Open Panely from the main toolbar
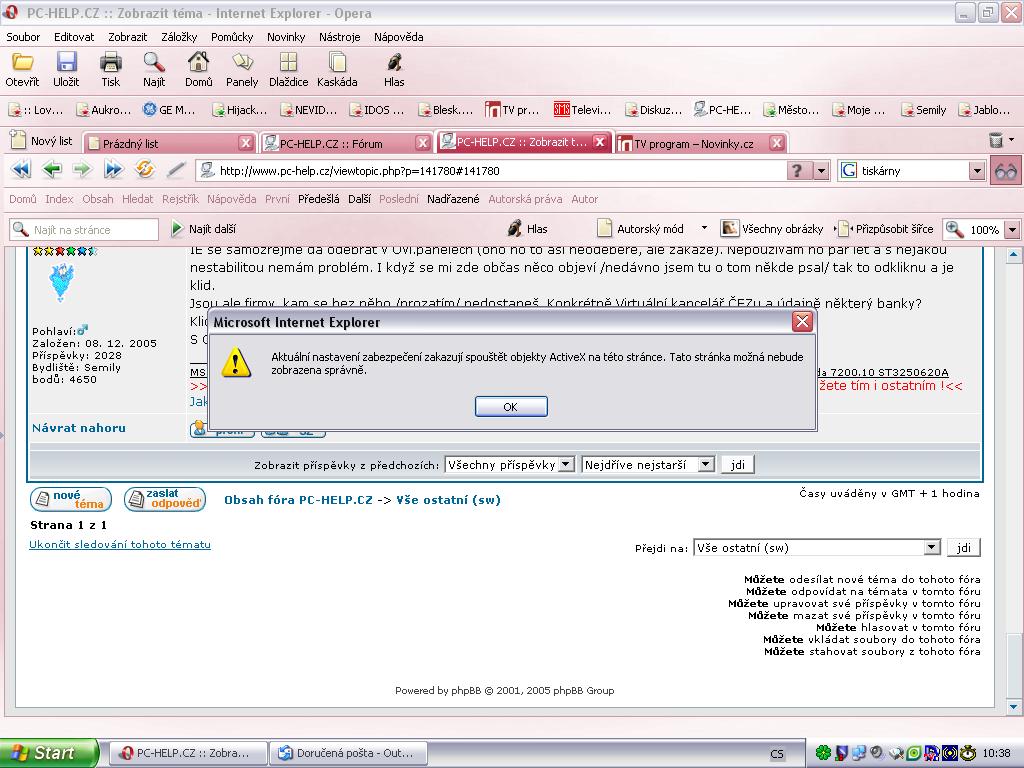The image size is (1024, 768). 242,69
